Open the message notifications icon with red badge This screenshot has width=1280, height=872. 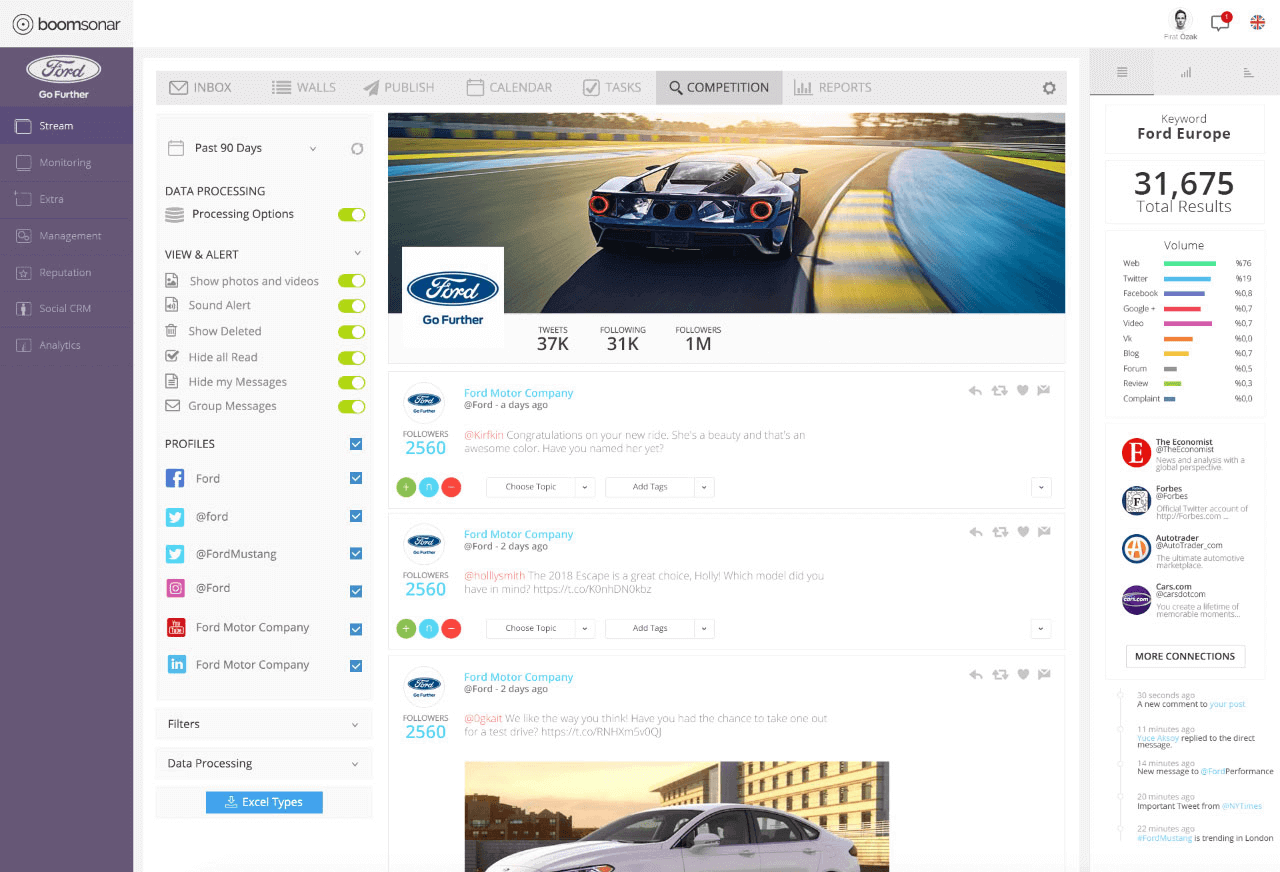[1220, 22]
